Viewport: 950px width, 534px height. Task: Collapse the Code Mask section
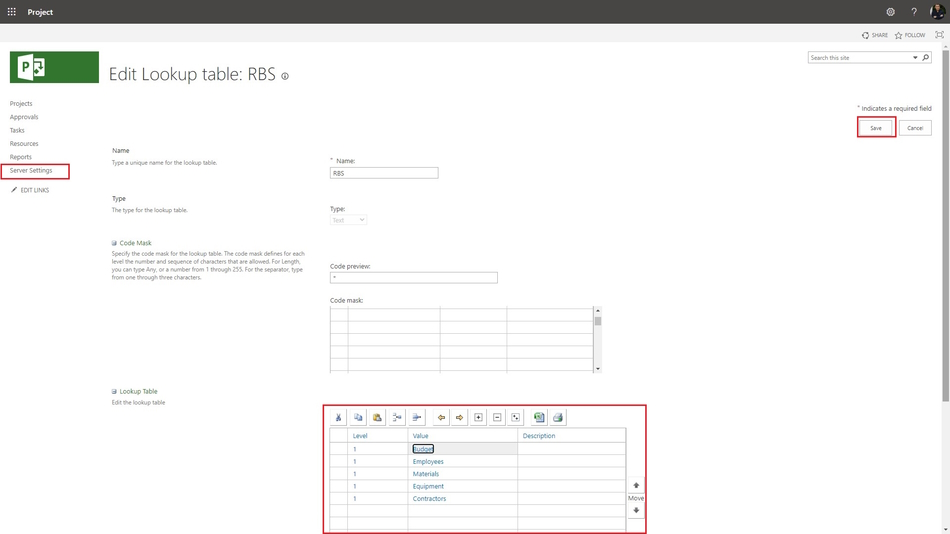tap(114, 243)
